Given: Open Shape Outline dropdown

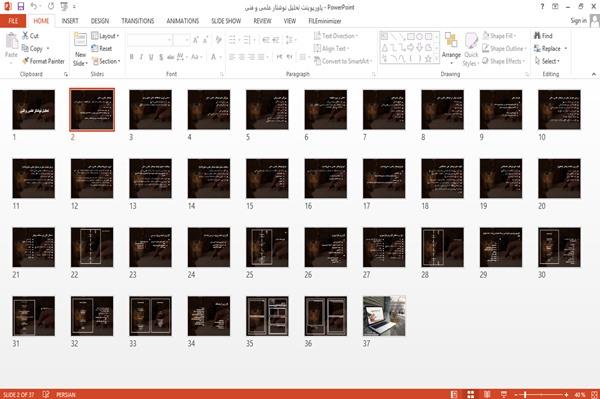Looking at the screenshot, I should 504,48.
